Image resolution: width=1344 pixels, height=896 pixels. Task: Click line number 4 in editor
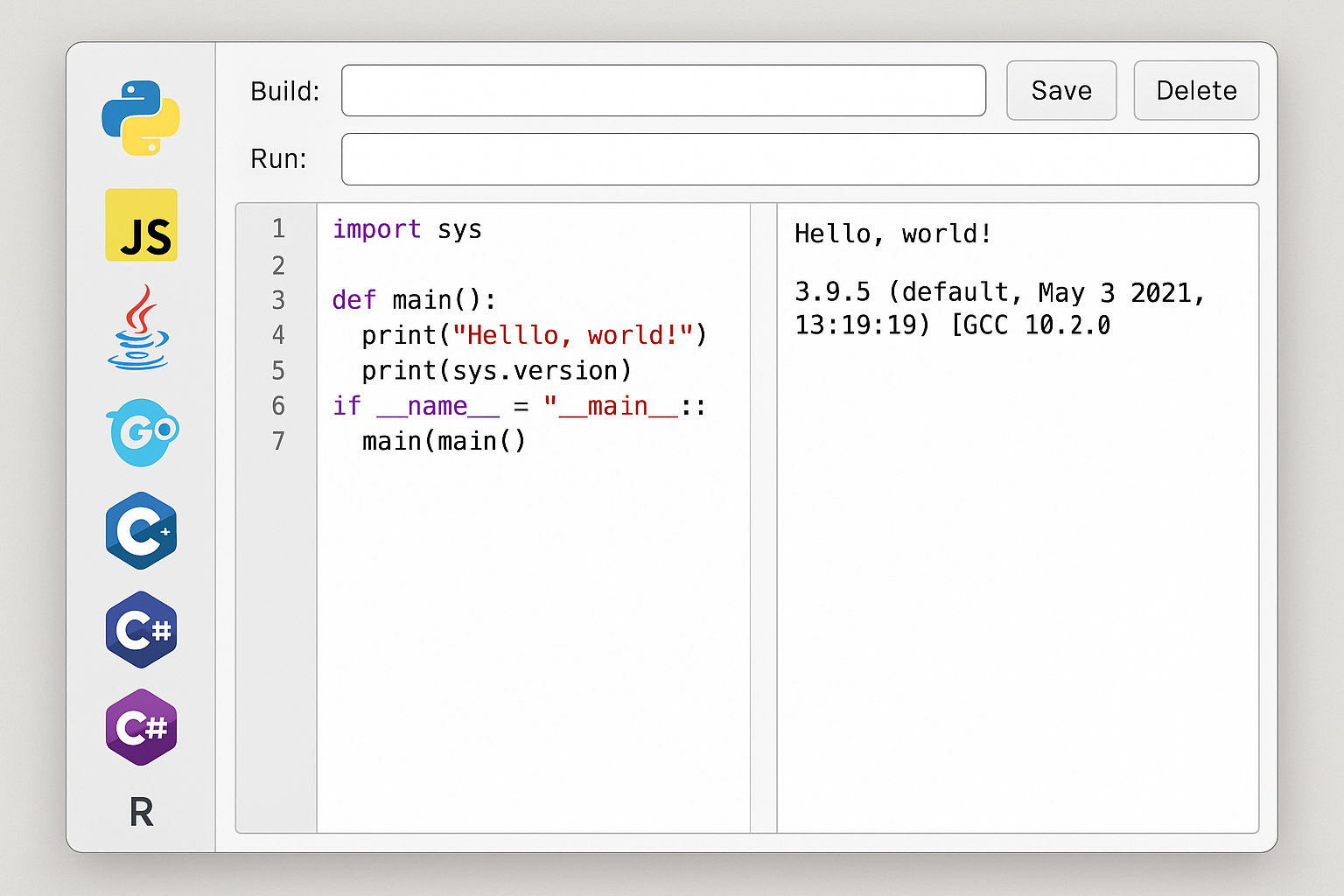(x=278, y=335)
